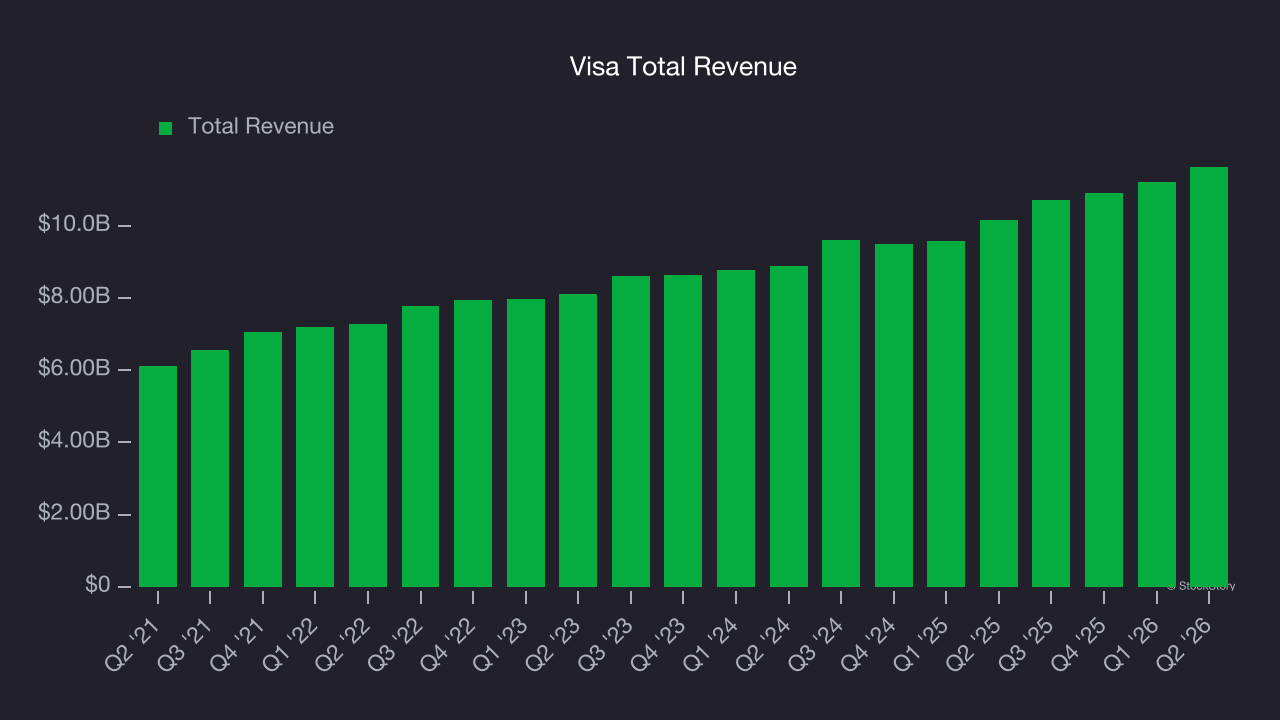Select the Q2 '23 revenue bar
The width and height of the screenshot is (1280, 720).
click(578, 440)
